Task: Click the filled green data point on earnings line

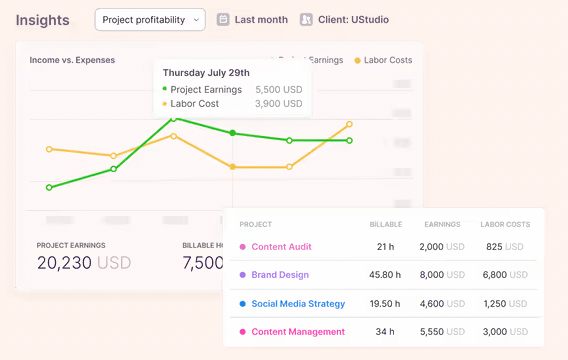Action: click(x=233, y=133)
